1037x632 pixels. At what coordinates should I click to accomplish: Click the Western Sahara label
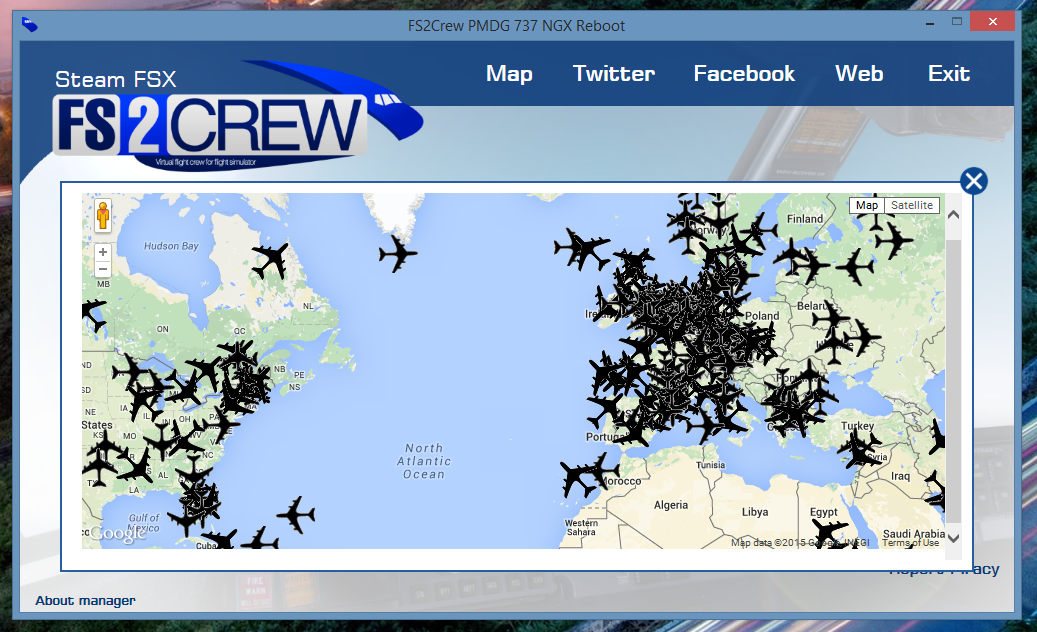pos(581,528)
